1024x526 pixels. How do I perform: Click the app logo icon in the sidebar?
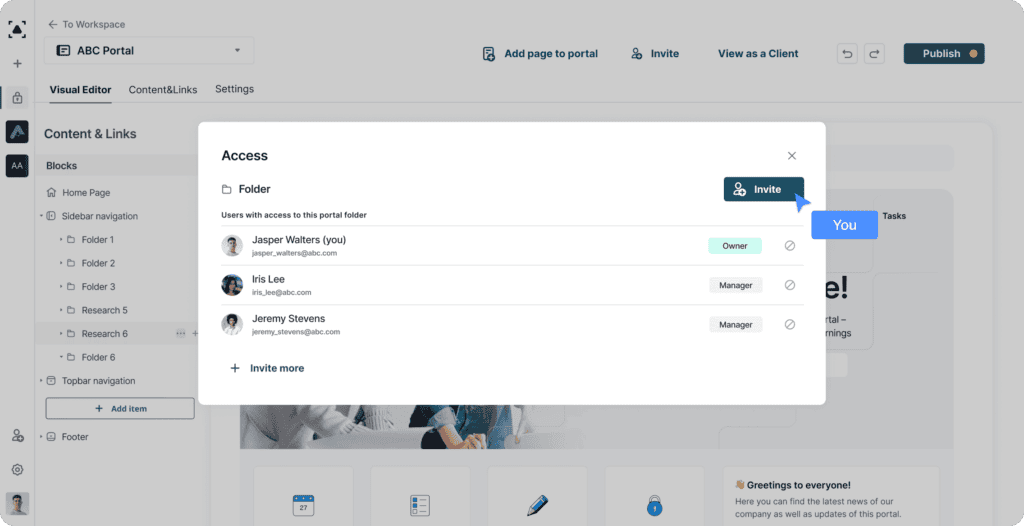[17, 29]
